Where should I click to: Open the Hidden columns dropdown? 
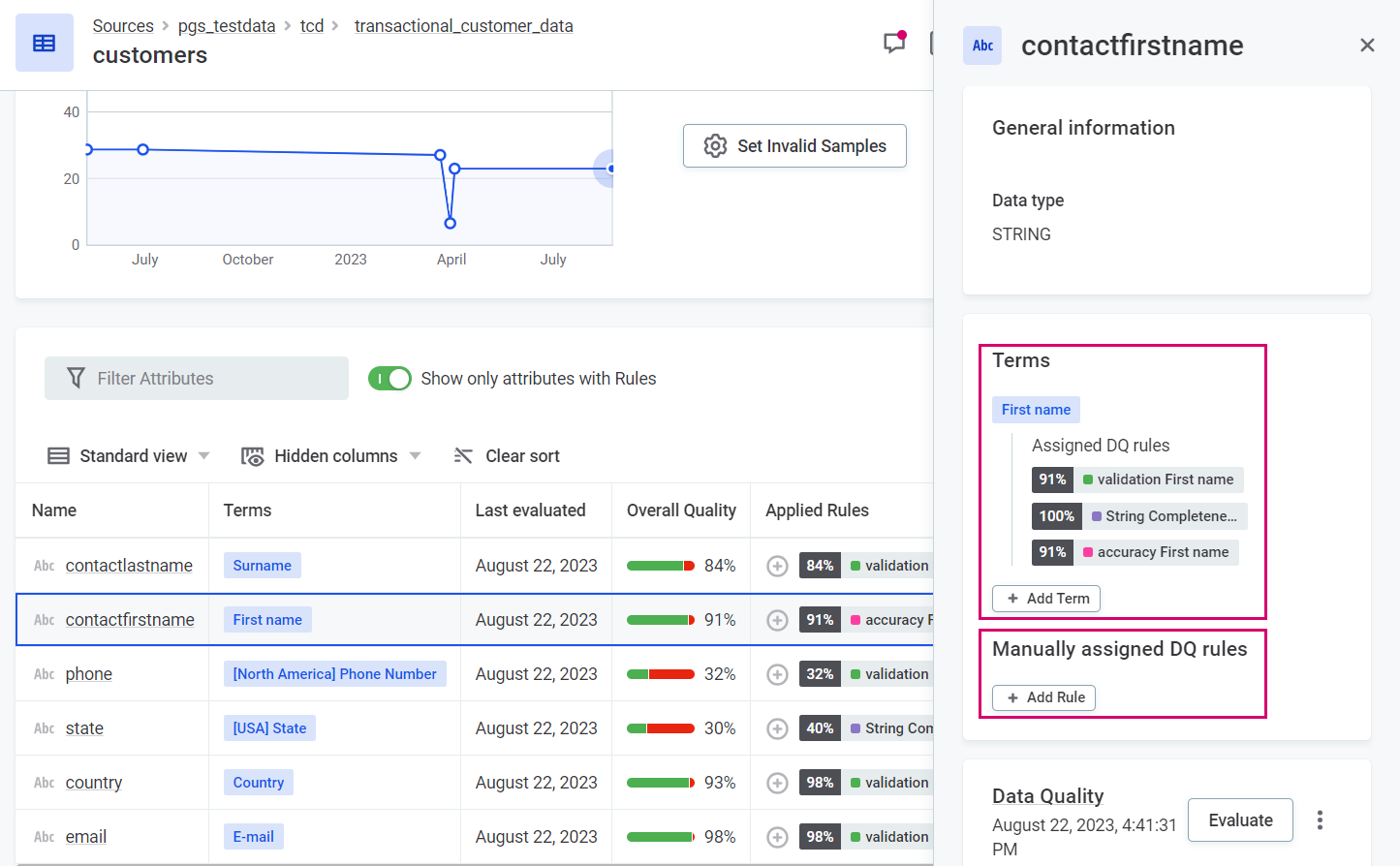[330, 456]
